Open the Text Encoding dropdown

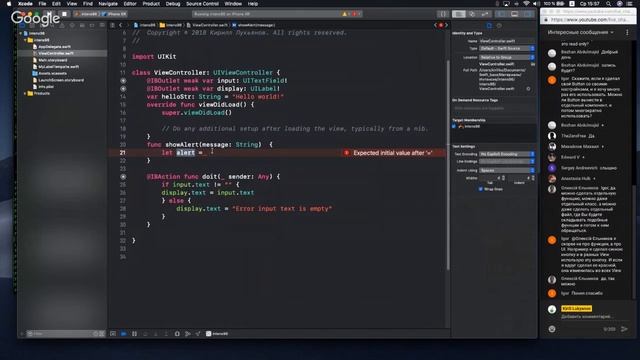coord(507,154)
